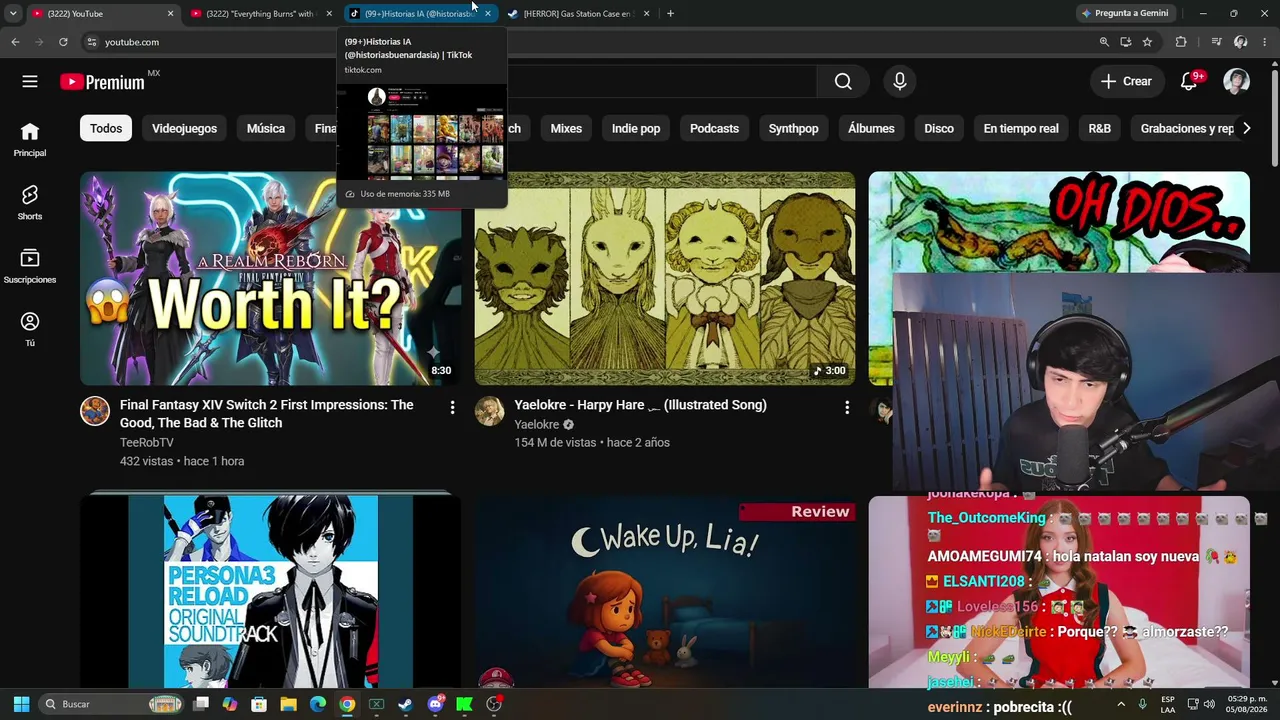Viewport: 1280px width, 720px height.
Task: Open Chrome media controls icon
Action: 1216,42
